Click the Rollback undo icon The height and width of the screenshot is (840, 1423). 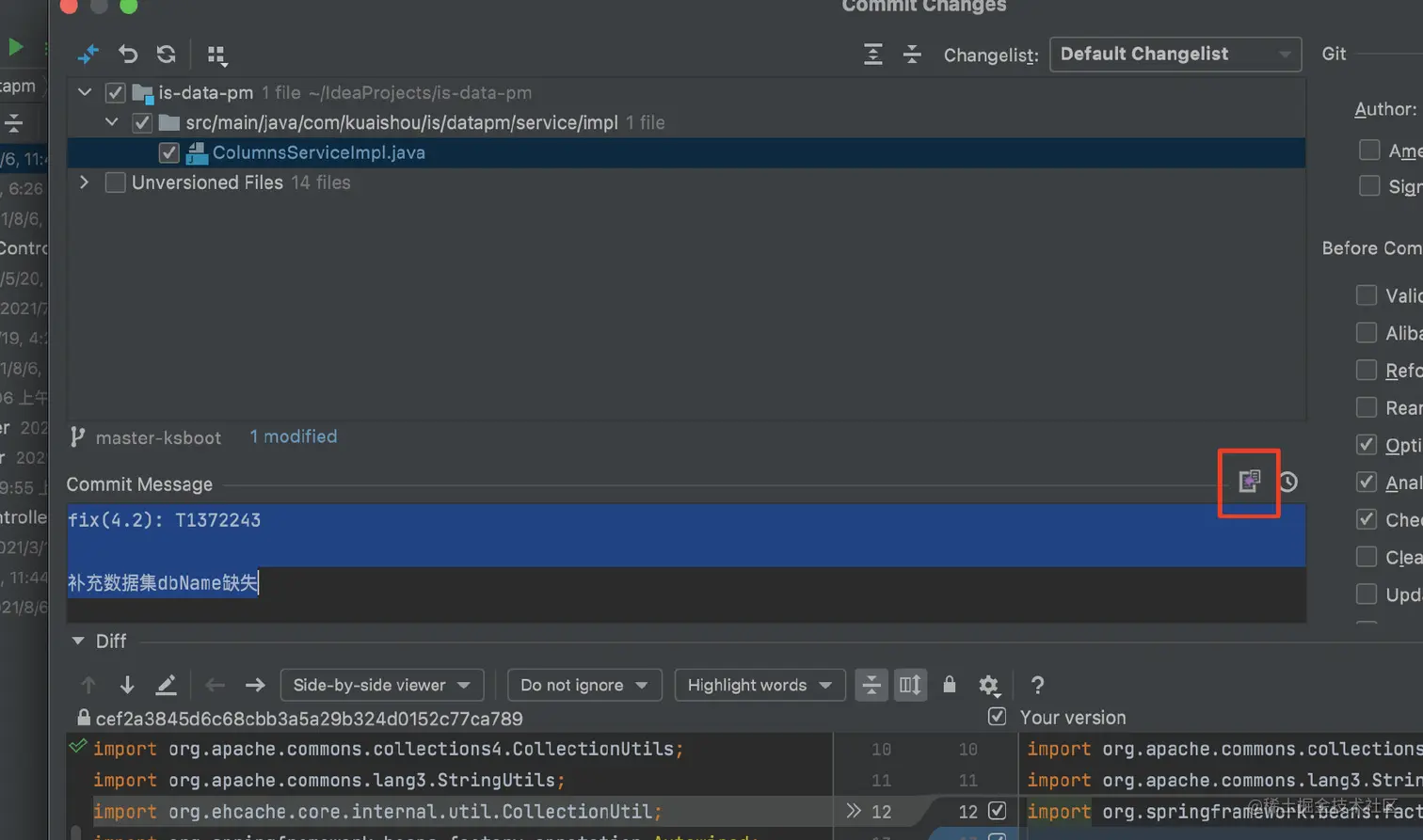(x=128, y=55)
